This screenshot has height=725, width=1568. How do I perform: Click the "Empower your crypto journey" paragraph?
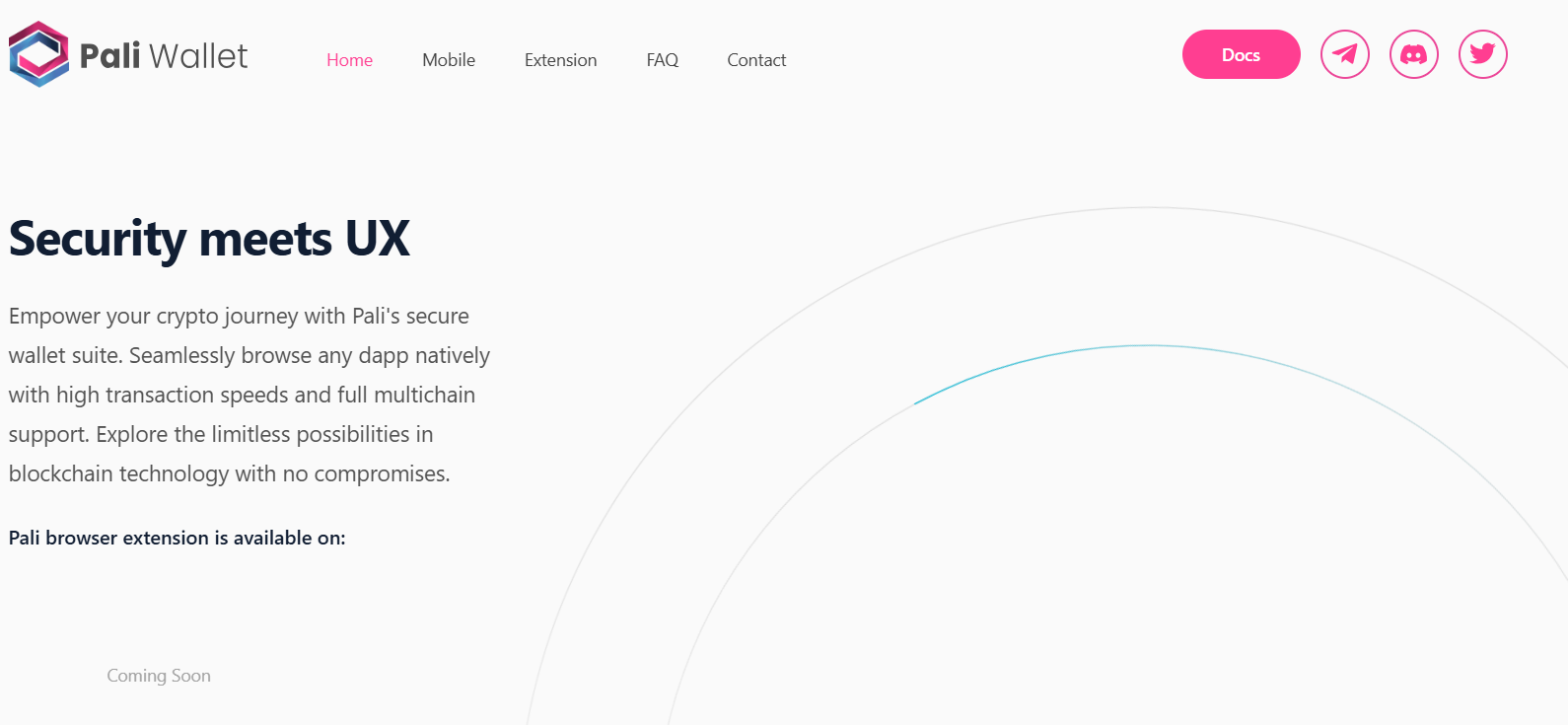[249, 395]
